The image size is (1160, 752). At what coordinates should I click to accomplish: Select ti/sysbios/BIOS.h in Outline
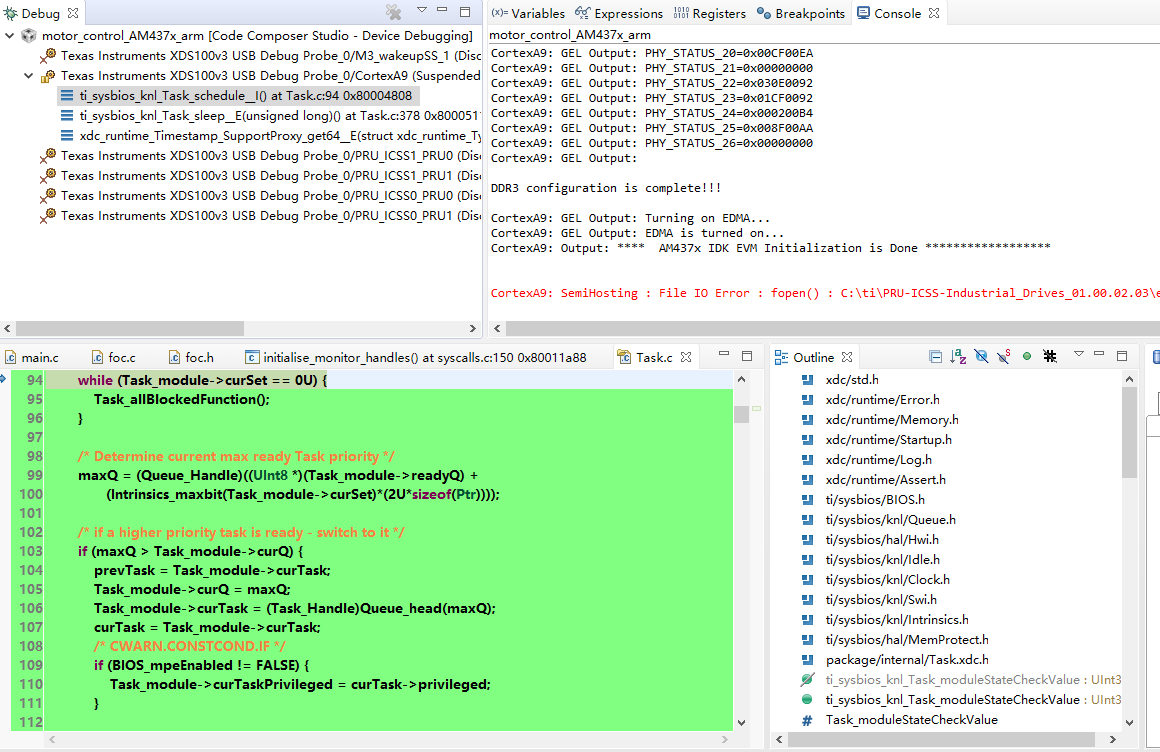[874, 500]
